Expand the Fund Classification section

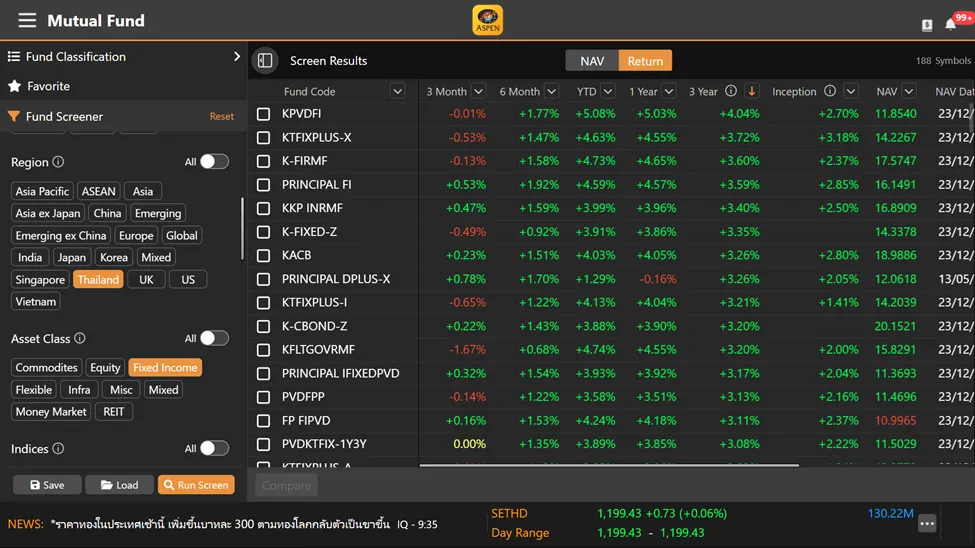(237, 57)
